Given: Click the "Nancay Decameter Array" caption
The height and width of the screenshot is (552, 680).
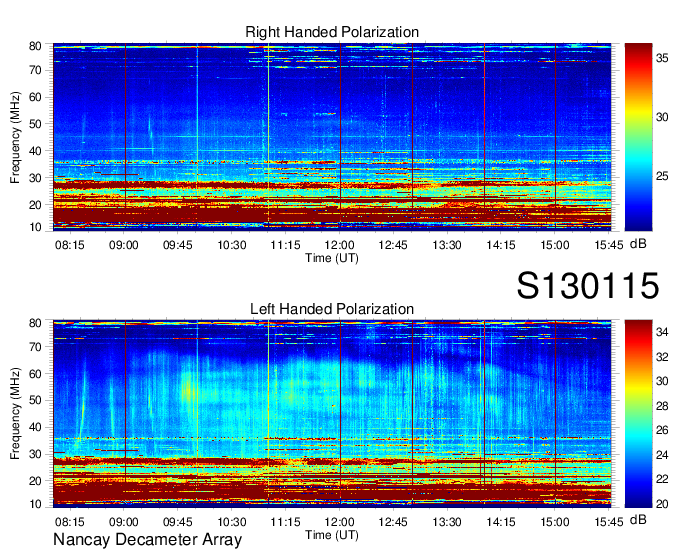Looking at the screenshot, I should 147,540.
